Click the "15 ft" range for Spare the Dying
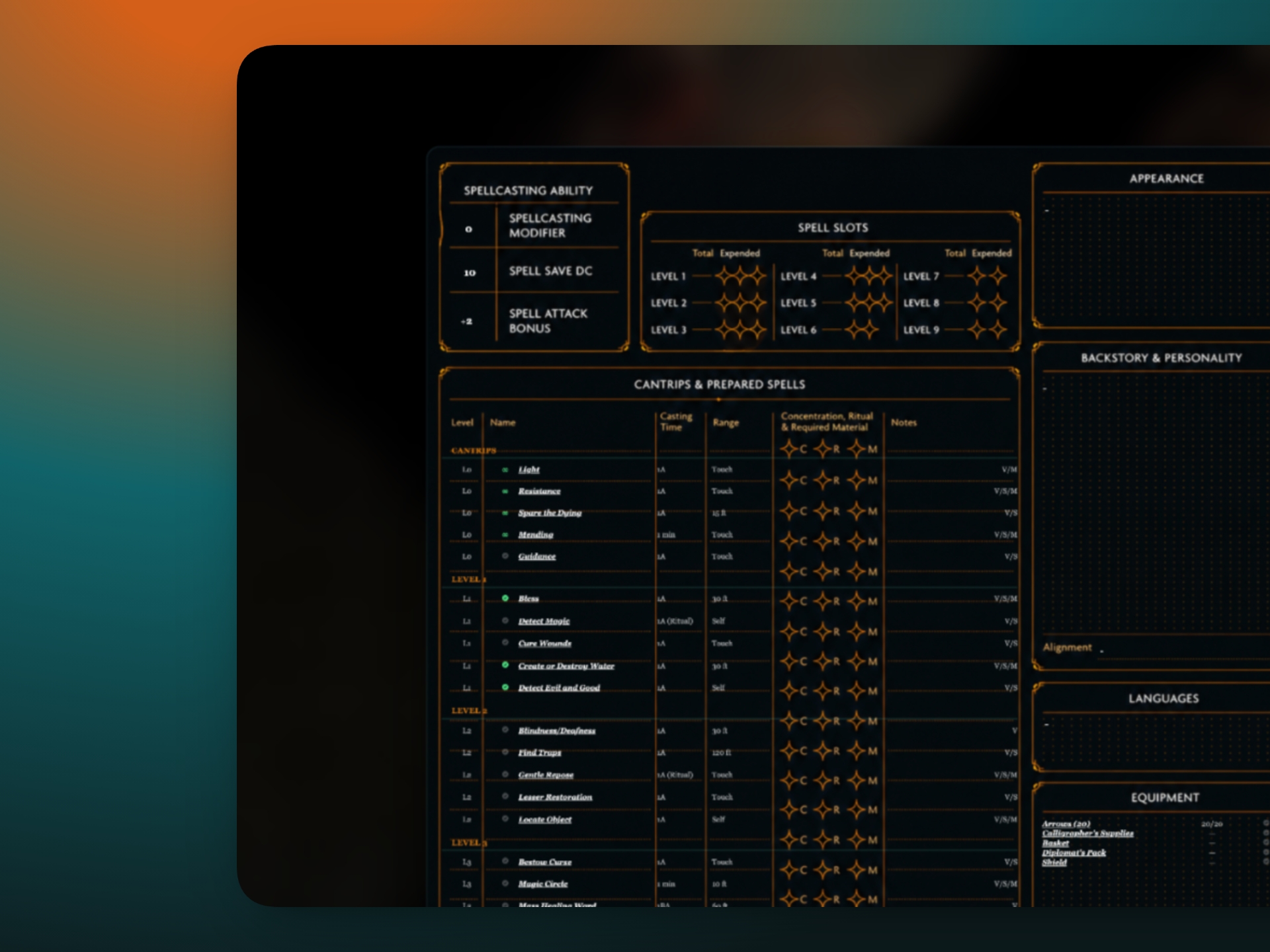 tap(719, 513)
